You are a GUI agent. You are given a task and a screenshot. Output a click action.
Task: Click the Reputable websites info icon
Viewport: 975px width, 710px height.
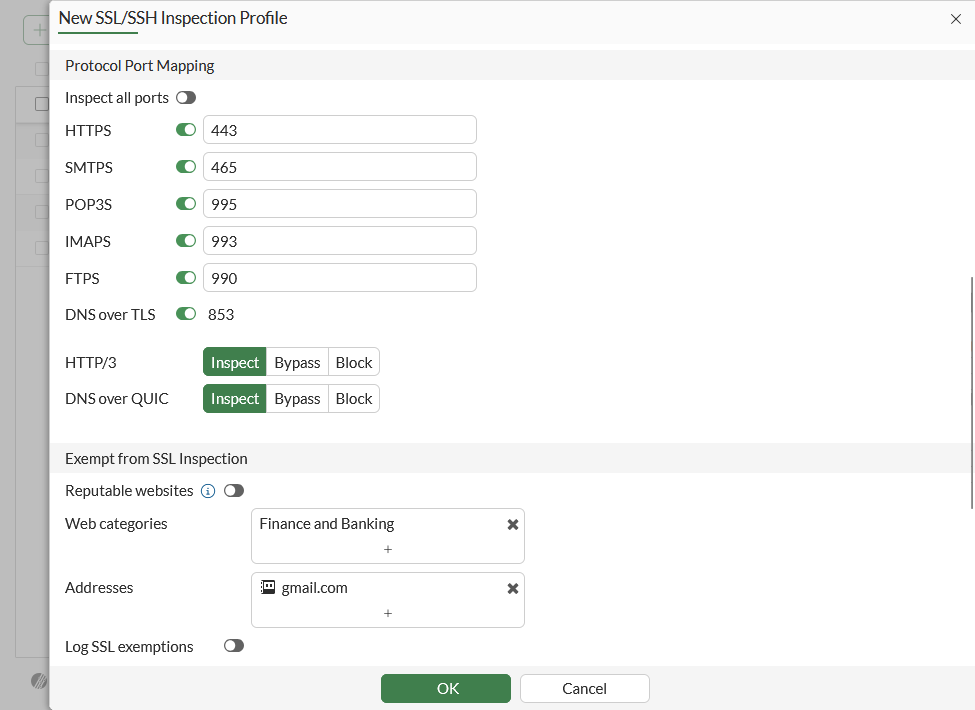click(x=208, y=491)
